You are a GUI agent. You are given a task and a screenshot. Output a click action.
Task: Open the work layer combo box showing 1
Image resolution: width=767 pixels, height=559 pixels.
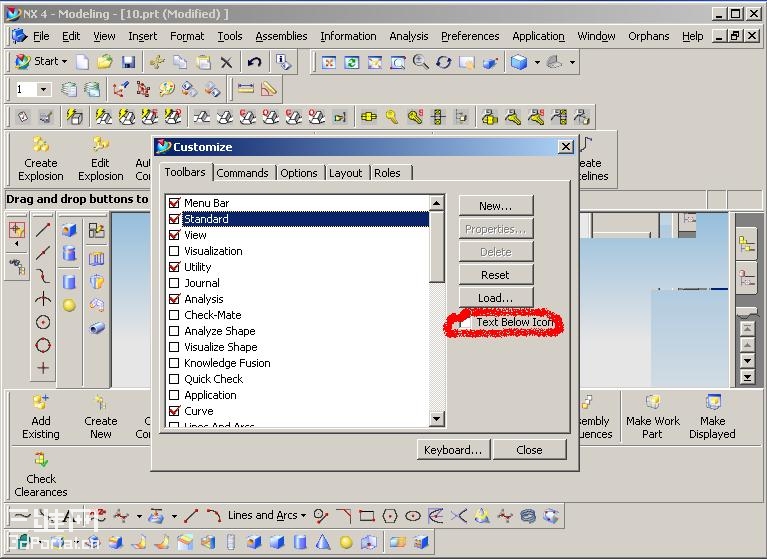pyautogui.click(x=32, y=89)
